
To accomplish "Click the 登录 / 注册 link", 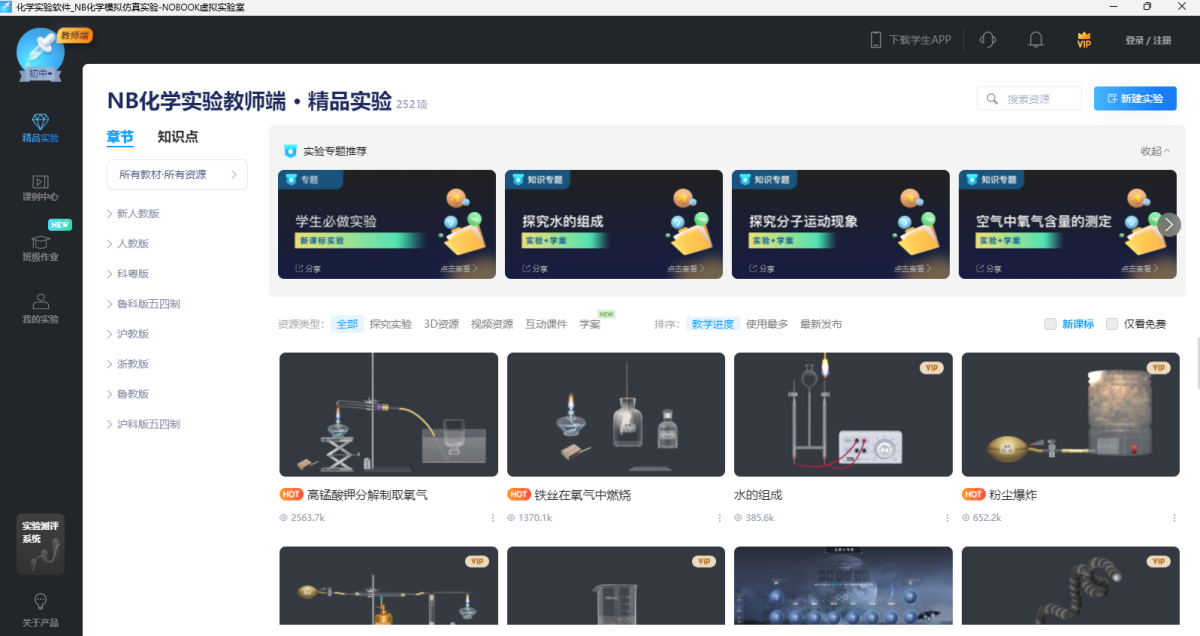I will (1148, 41).
